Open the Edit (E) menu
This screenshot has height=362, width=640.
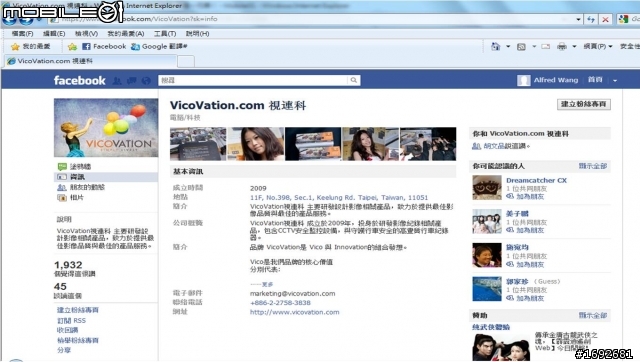pos(54,33)
